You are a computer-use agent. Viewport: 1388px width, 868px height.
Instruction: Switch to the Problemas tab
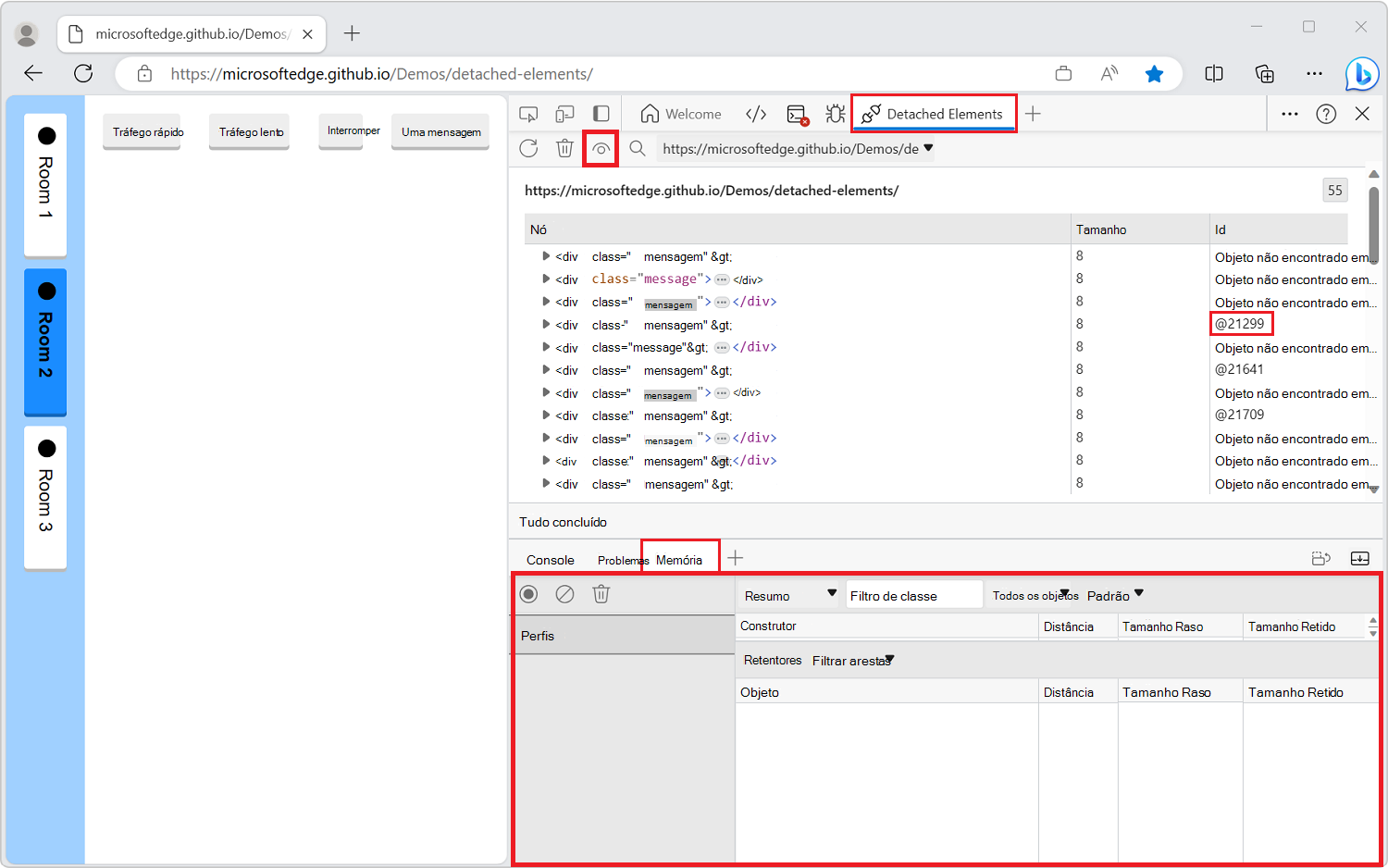click(622, 560)
